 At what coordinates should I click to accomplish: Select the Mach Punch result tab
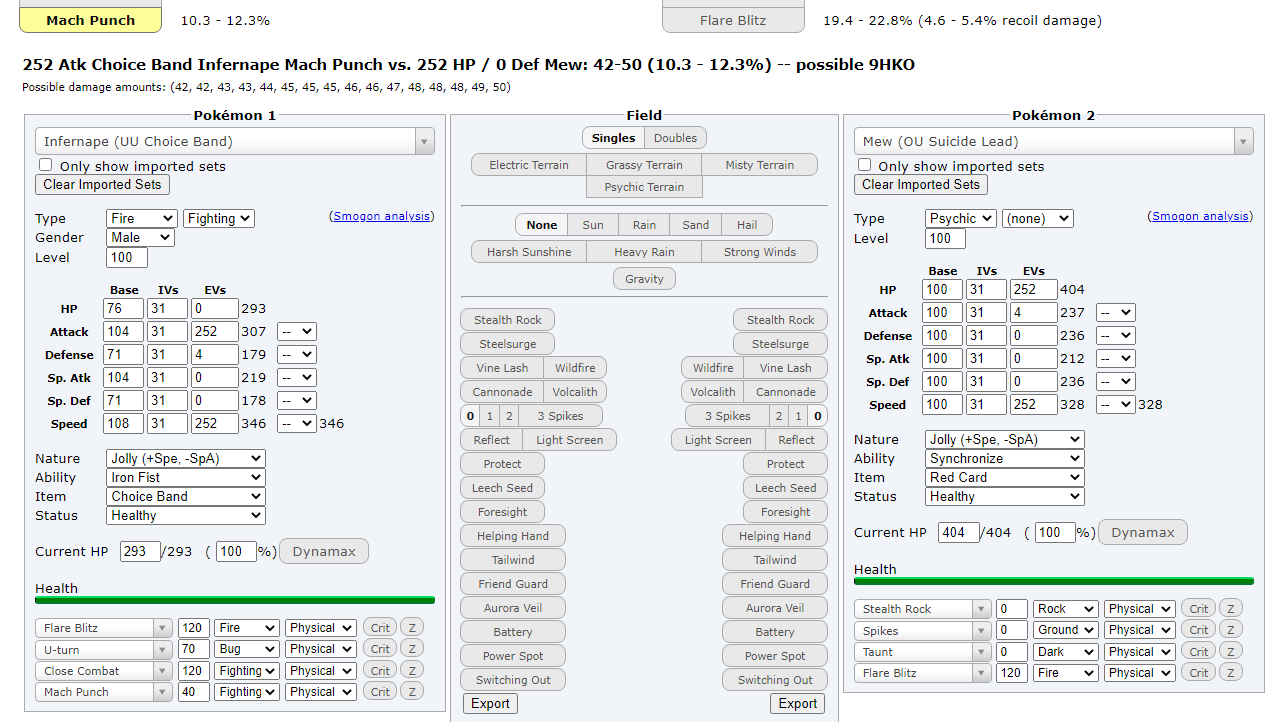[90, 20]
